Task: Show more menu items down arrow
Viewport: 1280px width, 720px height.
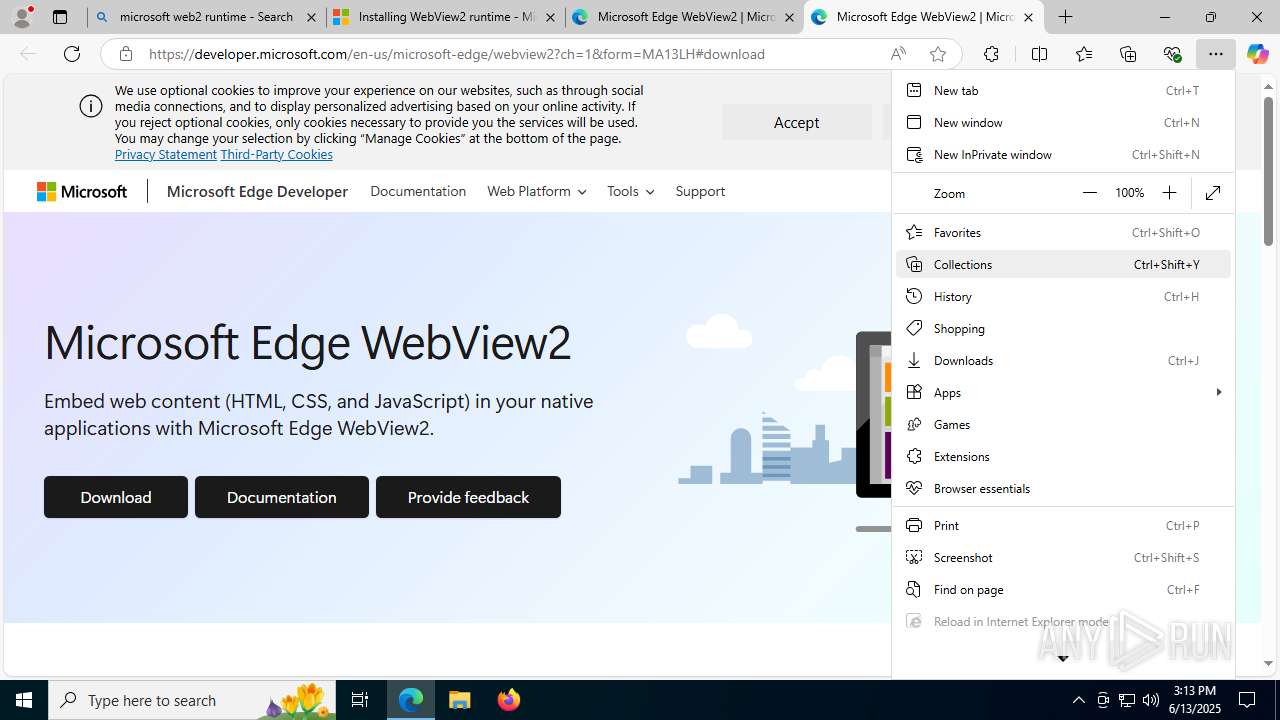Action: (1063, 658)
